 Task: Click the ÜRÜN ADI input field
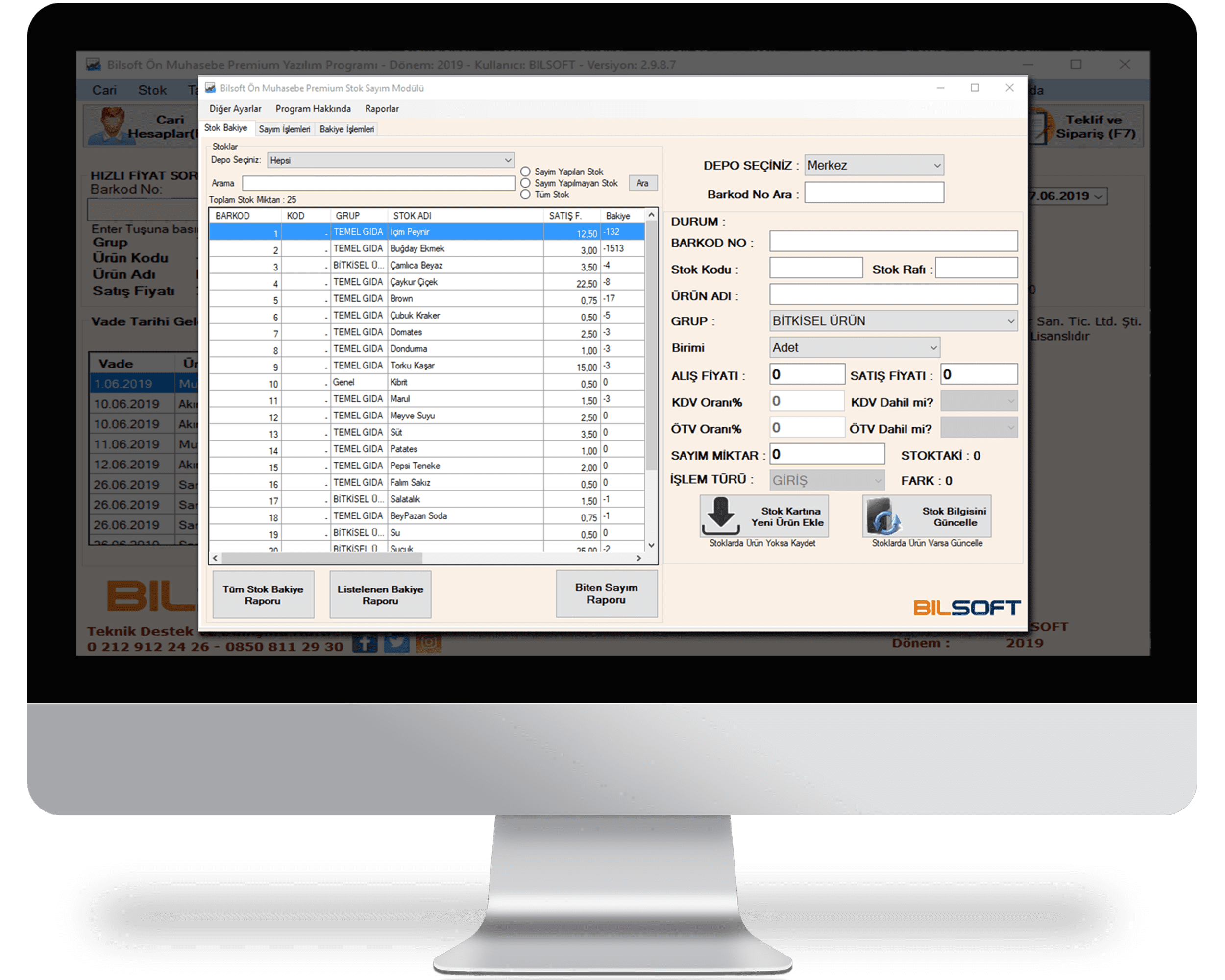[893, 294]
